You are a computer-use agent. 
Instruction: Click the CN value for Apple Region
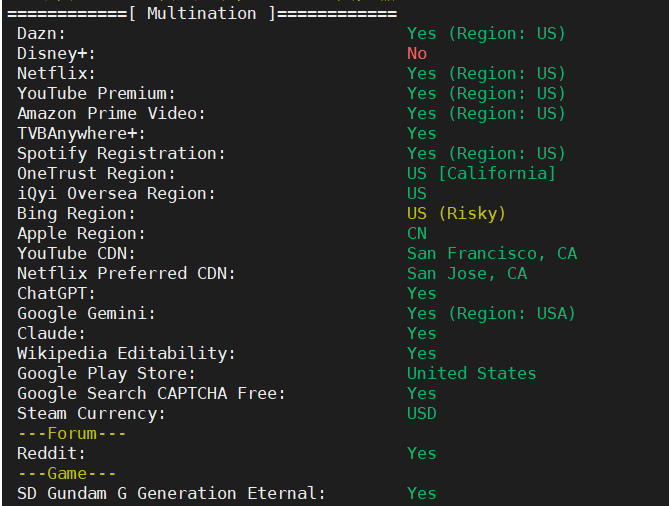[x=416, y=233]
